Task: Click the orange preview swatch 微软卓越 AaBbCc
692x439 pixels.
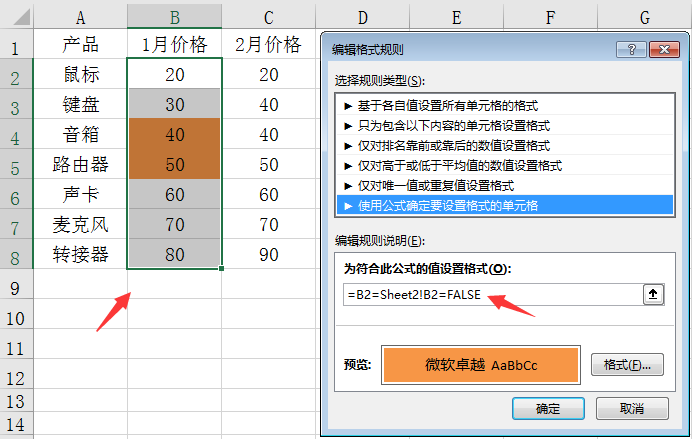Action: (481, 365)
